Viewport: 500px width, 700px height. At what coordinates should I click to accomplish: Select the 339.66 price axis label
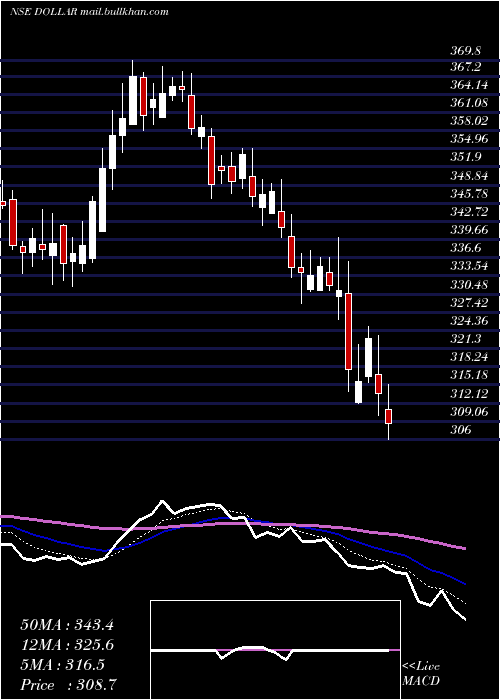pos(469,230)
